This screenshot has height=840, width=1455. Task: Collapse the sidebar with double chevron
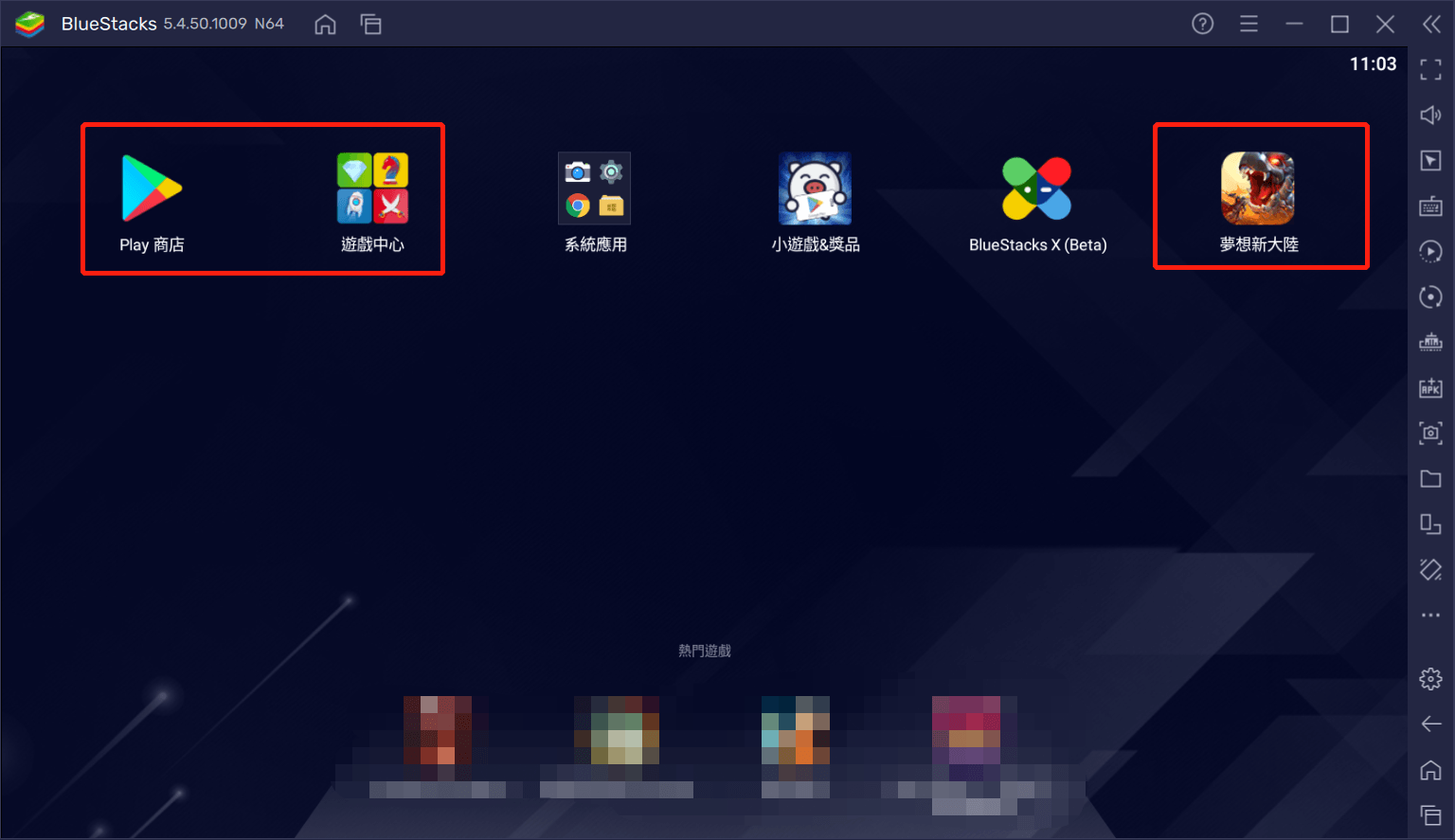point(1431,24)
